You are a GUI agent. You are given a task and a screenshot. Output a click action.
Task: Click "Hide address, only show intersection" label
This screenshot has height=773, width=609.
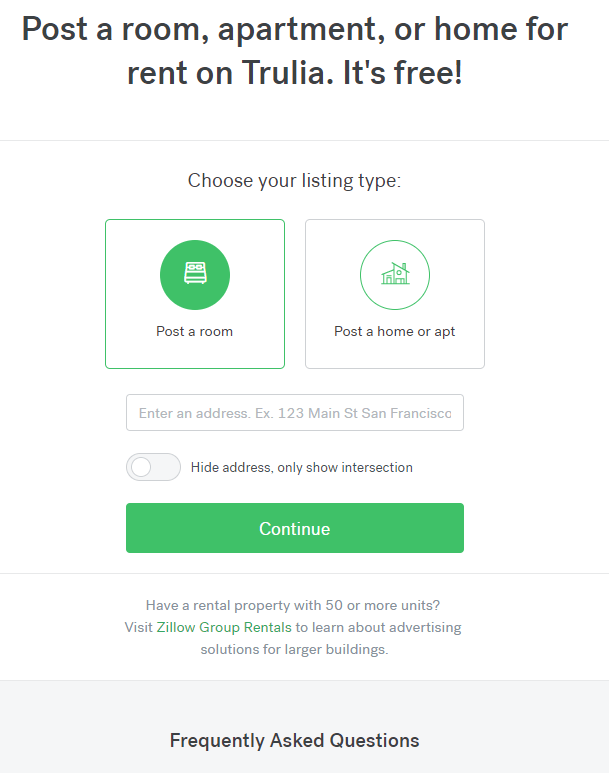click(301, 467)
